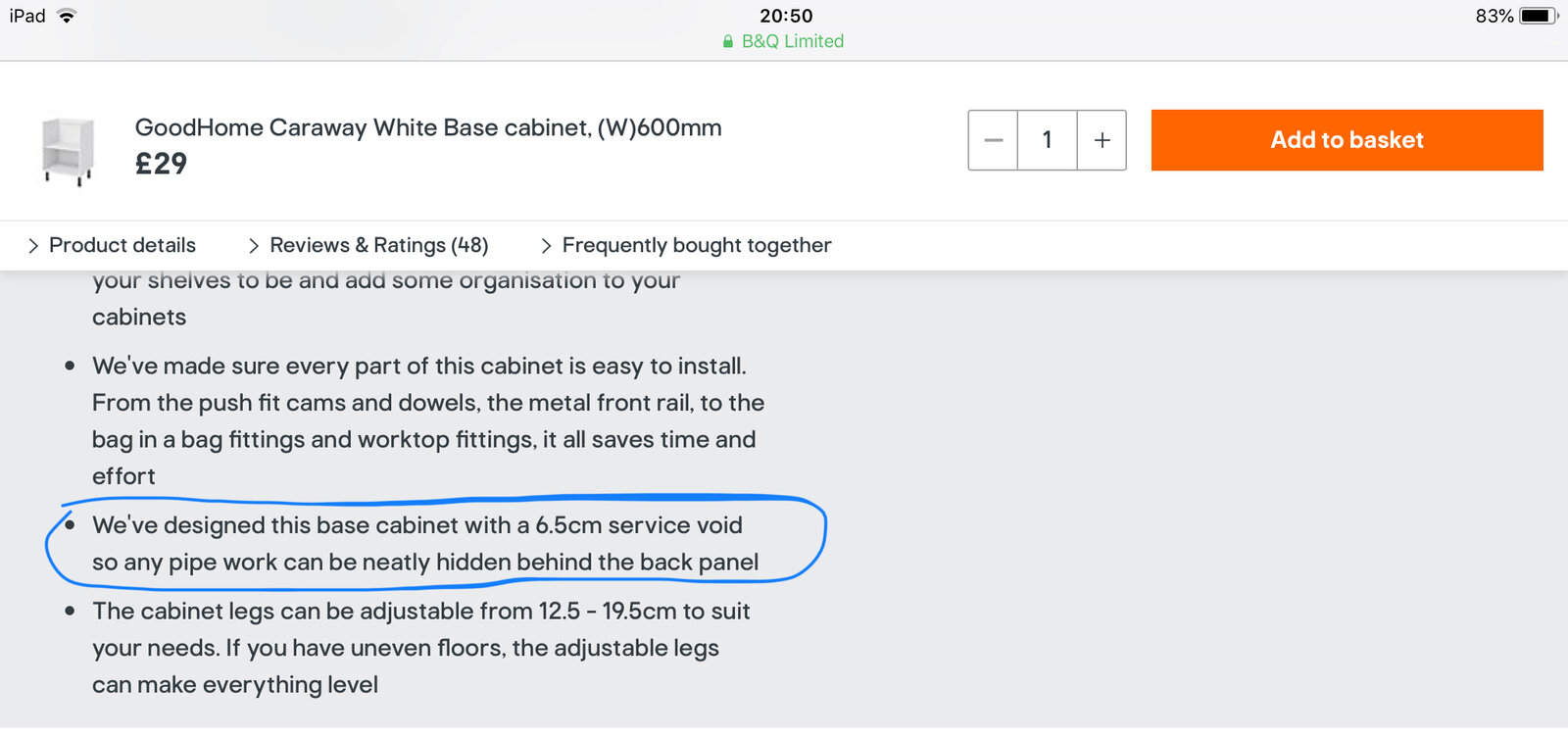Screen dimensions: 1568x737
Task: Tap the 20:50 clock in status bar
Action: [786, 16]
